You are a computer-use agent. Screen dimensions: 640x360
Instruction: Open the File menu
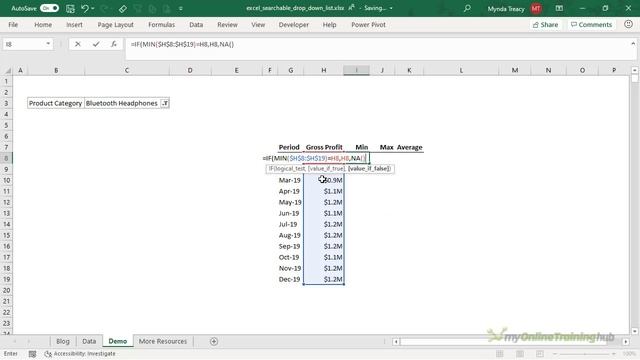[13, 24]
